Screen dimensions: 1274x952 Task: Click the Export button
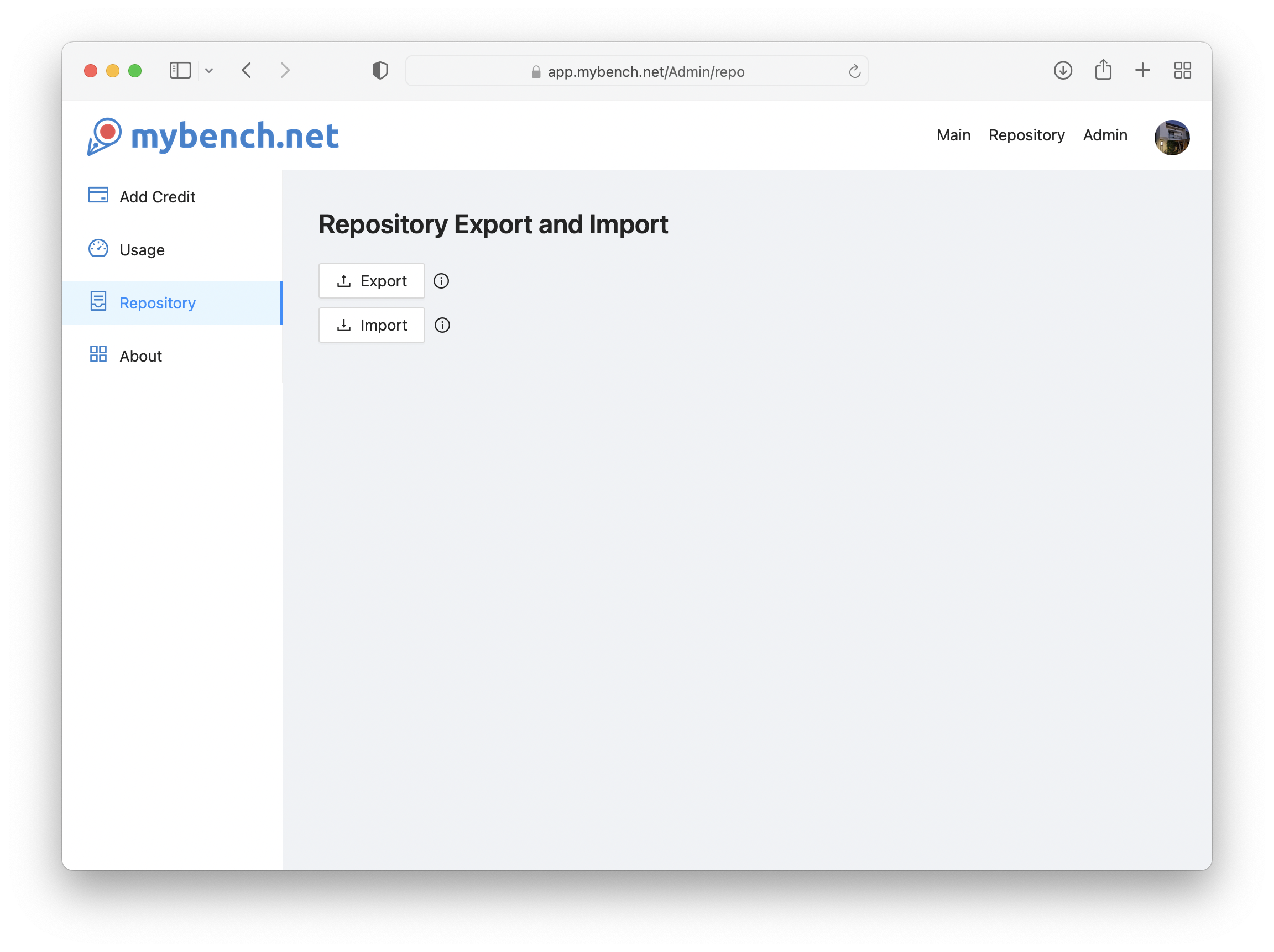[372, 280]
